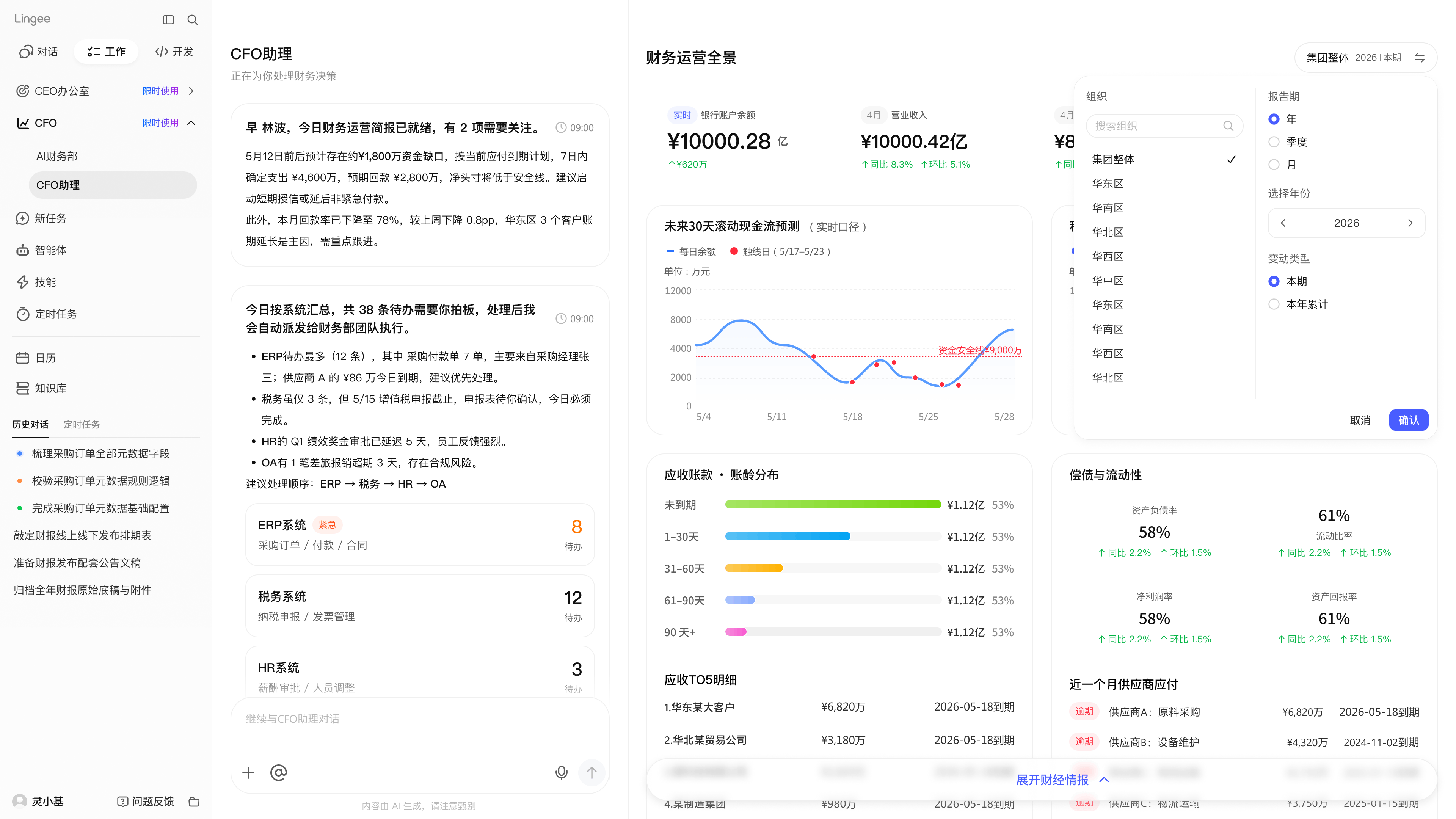This screenshot has height=819, width=1456.
Task: Click the 新任务 plus icon
Action: [22, 218]
